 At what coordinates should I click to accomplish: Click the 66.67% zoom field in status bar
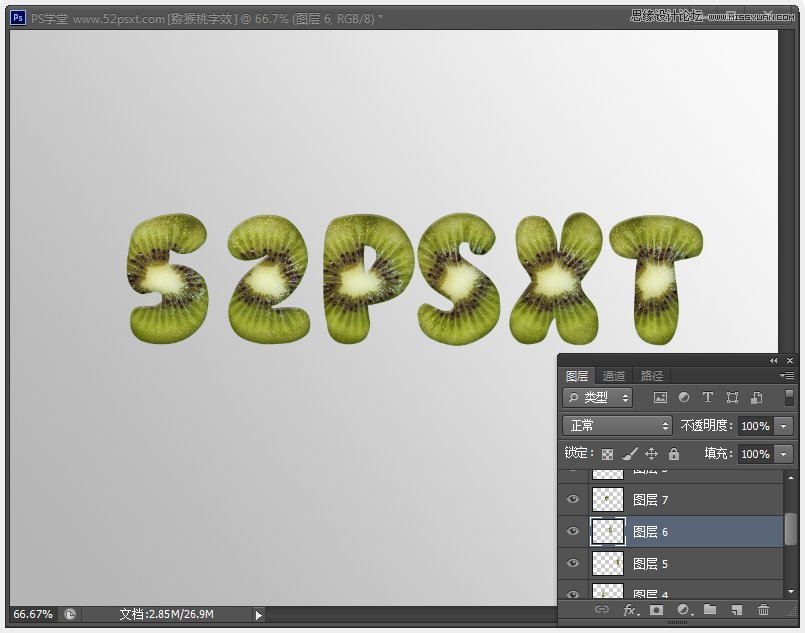33,614
